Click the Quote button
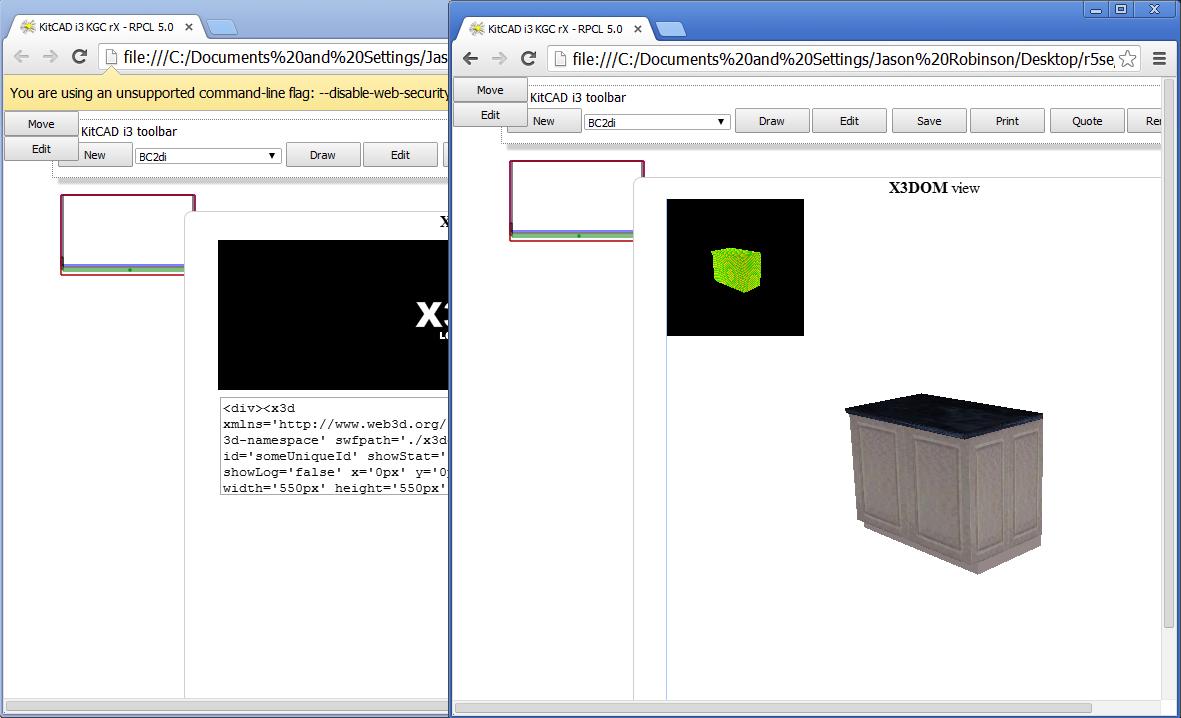Viewport: 1181px width, 718px height. click(1088, 121)
